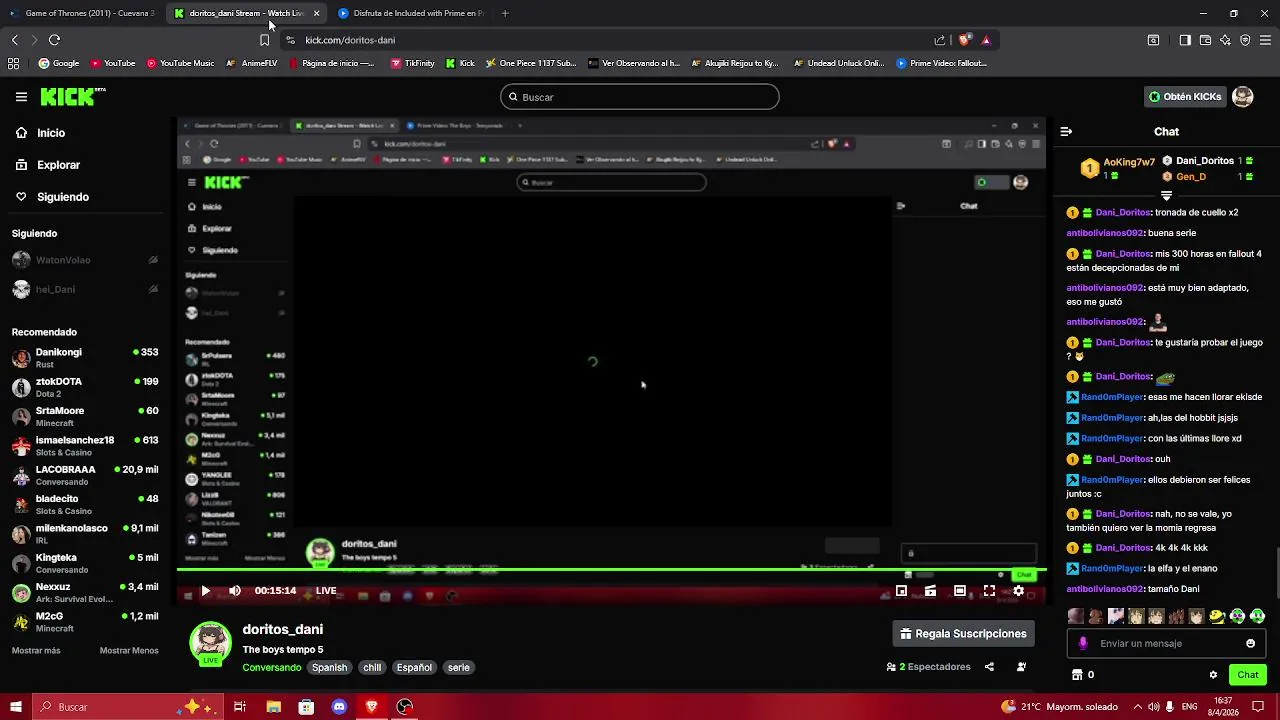Open recommended channel bladecito
1280x720 pixels.
click(x=85, y=504)
